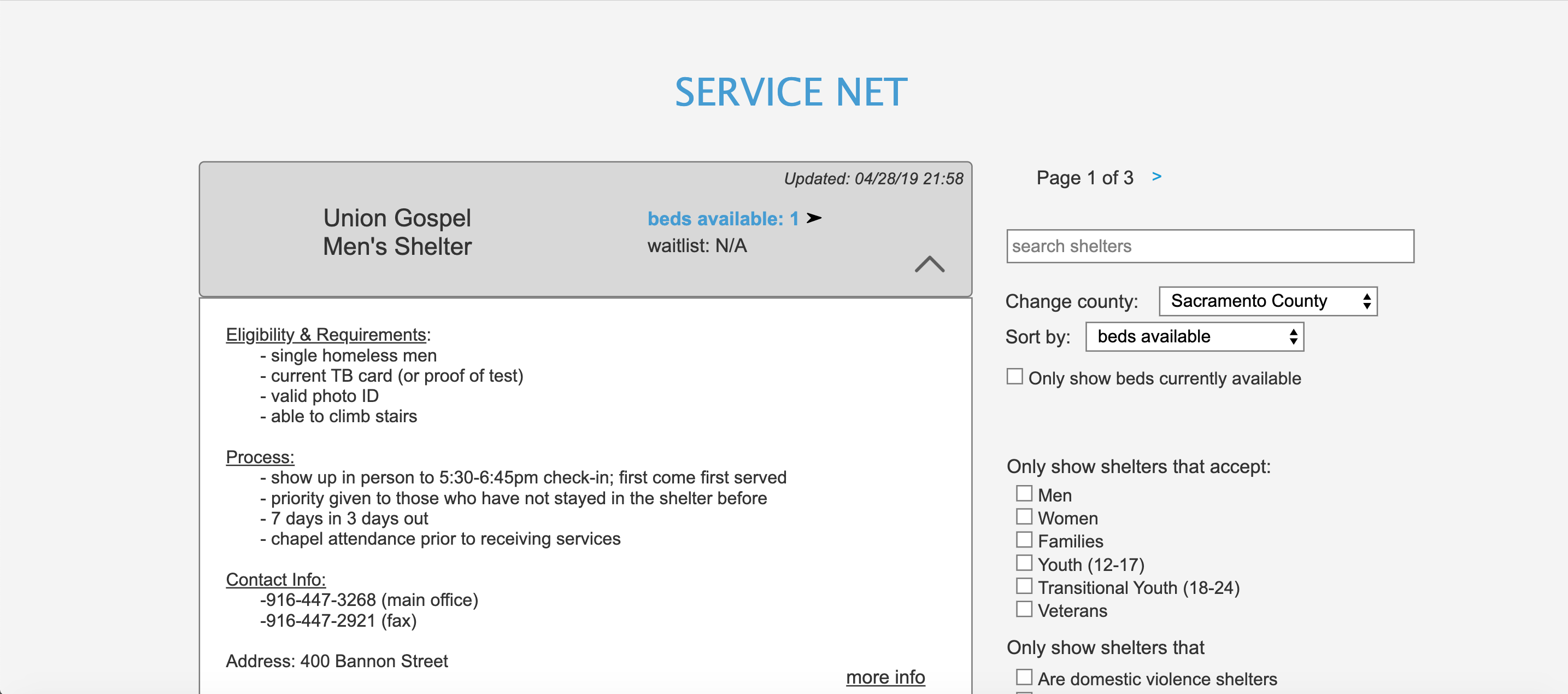1568x694 pixels.
Task: Collapse the Union Gospel shelter card
Action: [x=930, y=266]
